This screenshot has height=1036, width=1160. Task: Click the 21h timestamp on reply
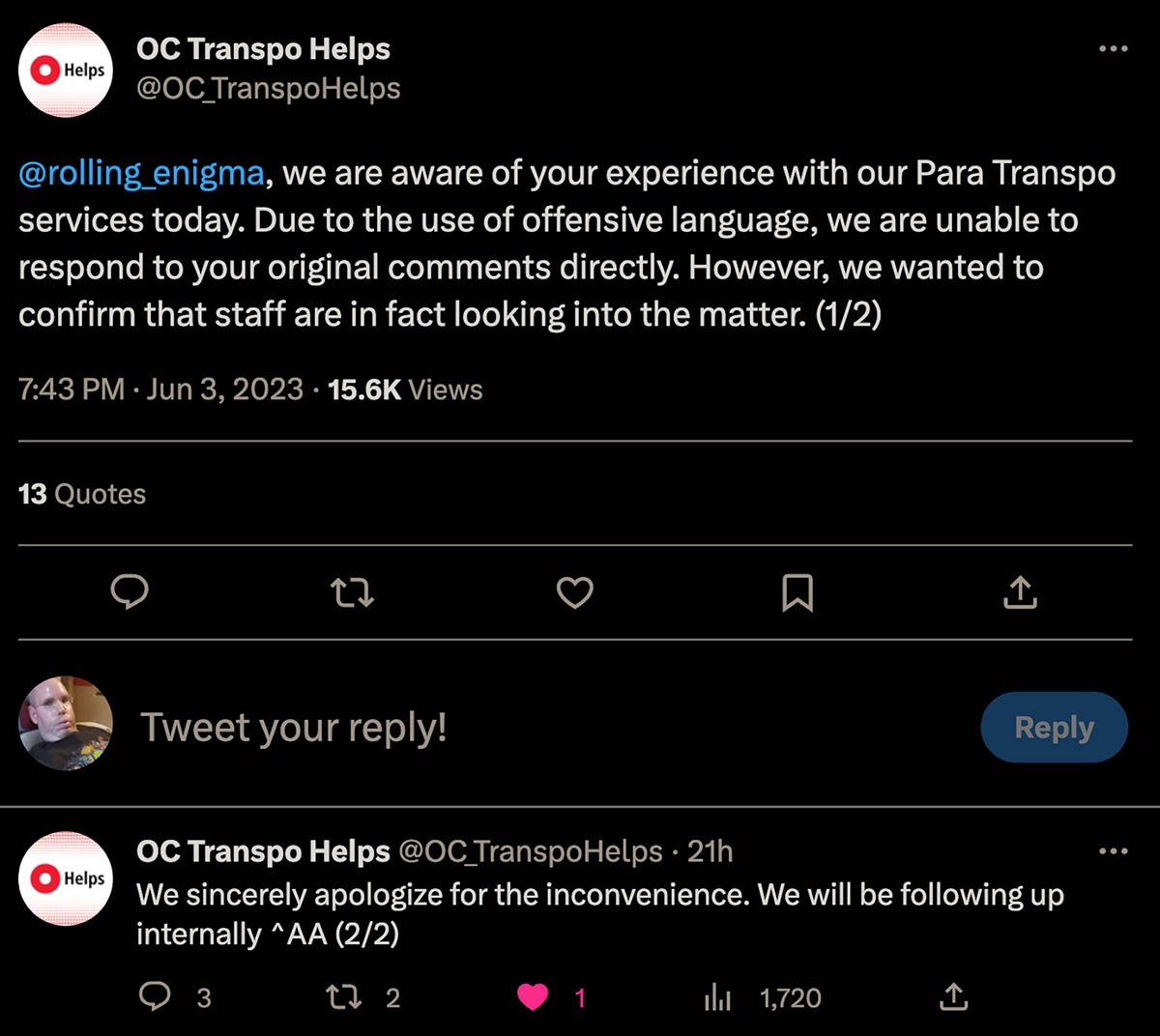pos(710,851)
